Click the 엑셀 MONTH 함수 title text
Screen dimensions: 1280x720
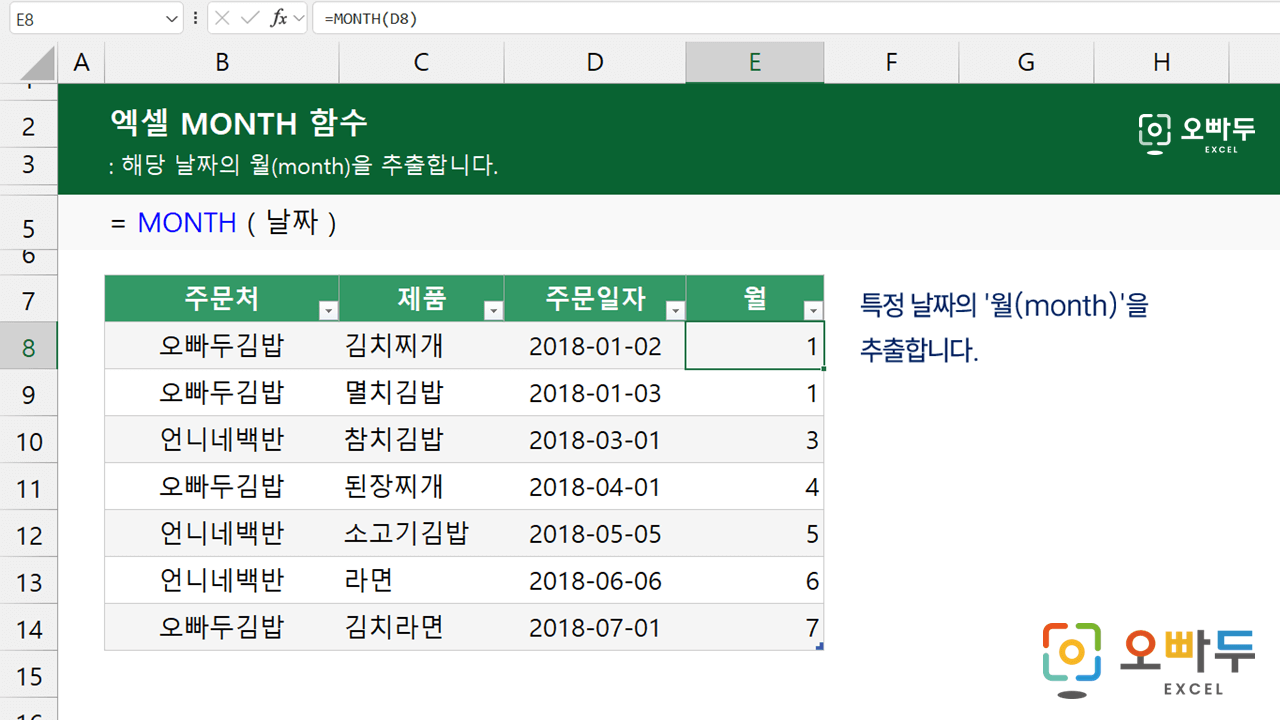click(x=239, y=123)
